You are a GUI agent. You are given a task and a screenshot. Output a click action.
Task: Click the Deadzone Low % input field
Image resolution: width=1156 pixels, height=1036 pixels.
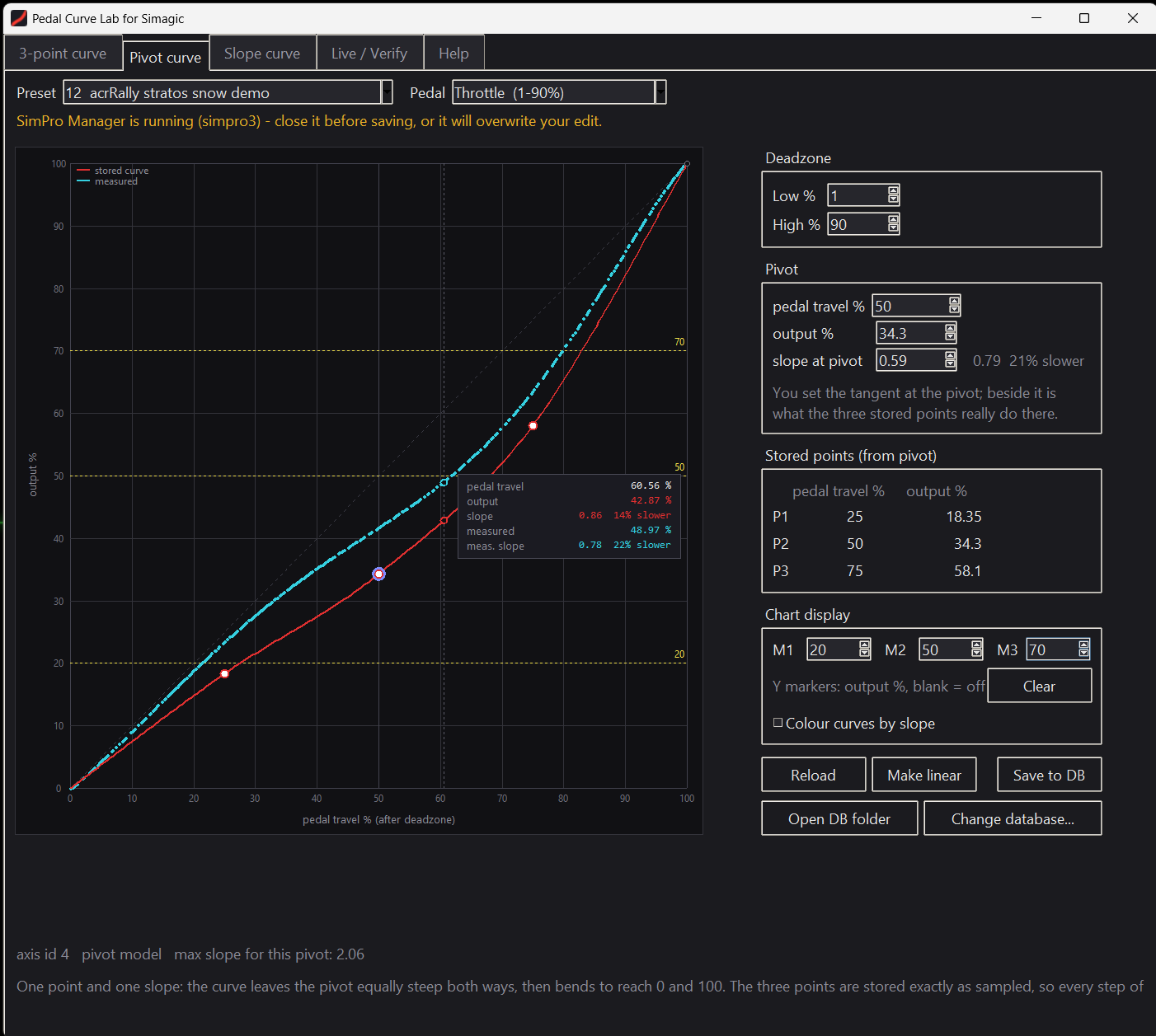tap(858, 195)
